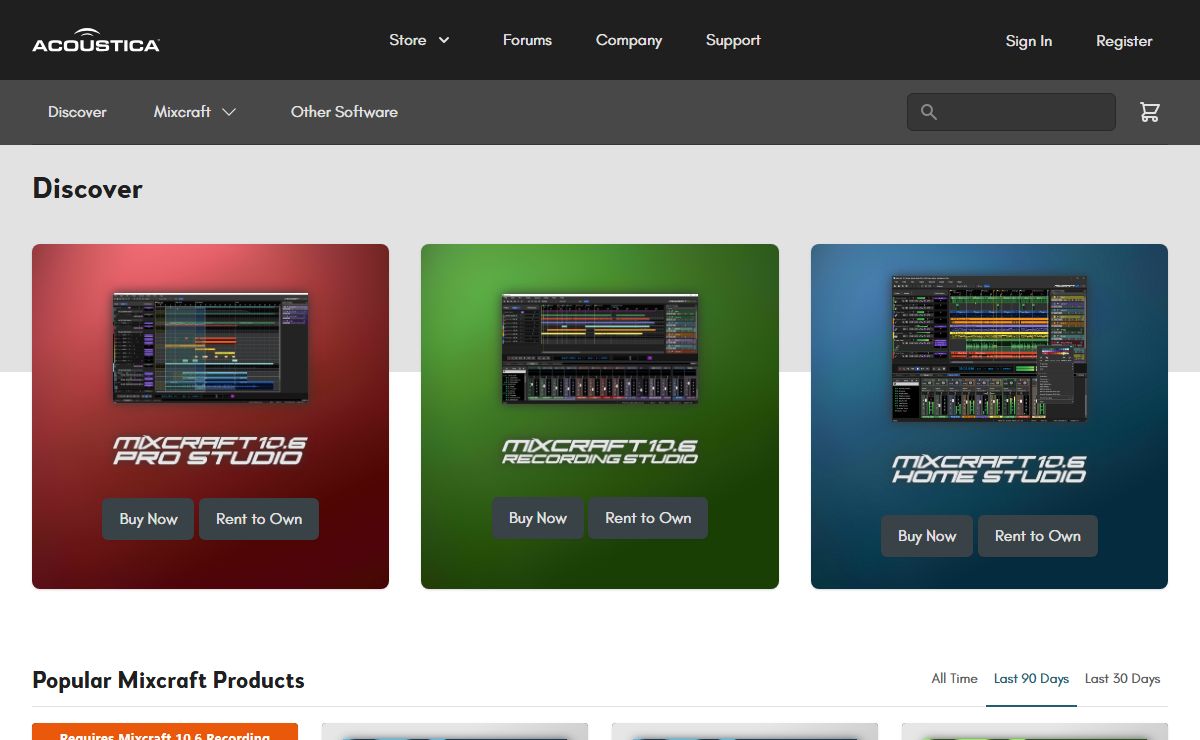Expand the Store dropdown chevron
Viewport: 1200px width, 740px height.
[444, 40]
